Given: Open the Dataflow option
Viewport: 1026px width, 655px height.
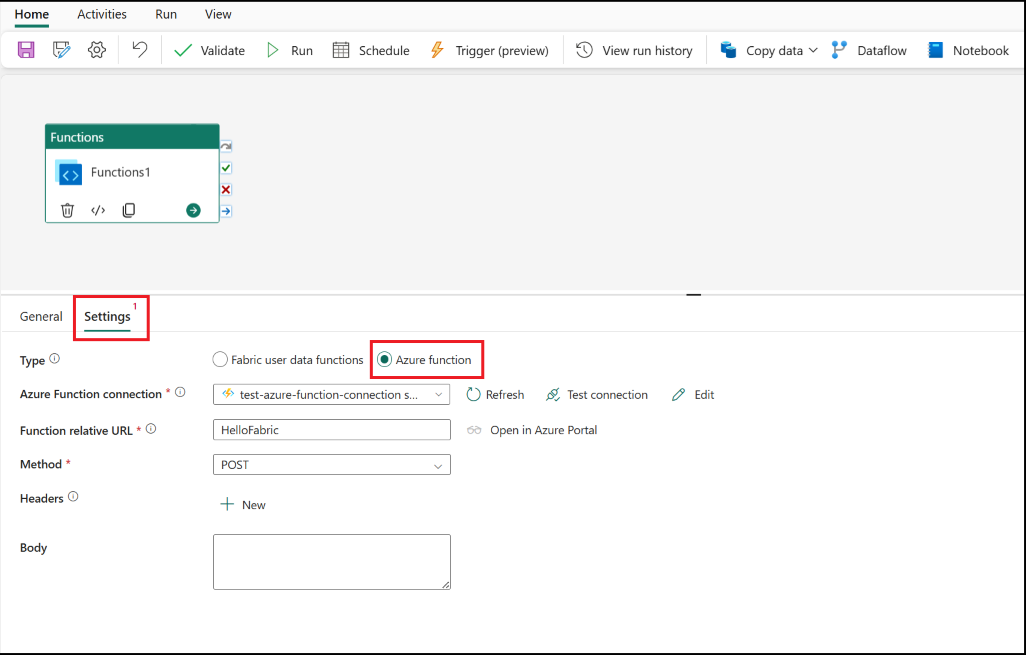Looking at the screenshot, I should coord(868,49).
